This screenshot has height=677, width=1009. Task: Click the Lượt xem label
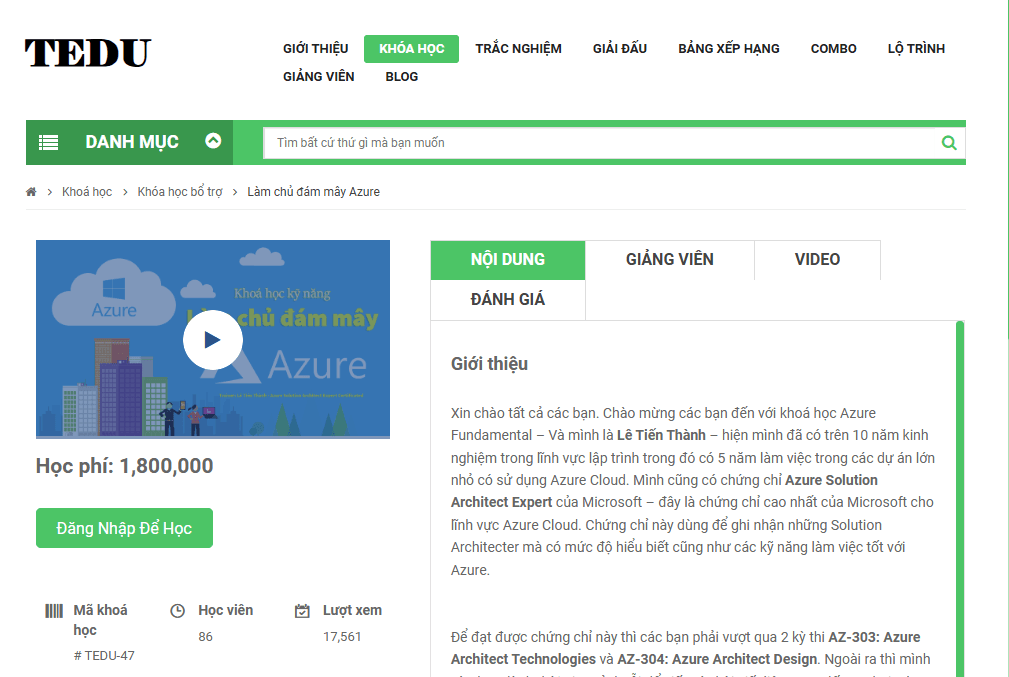(352, 610)
